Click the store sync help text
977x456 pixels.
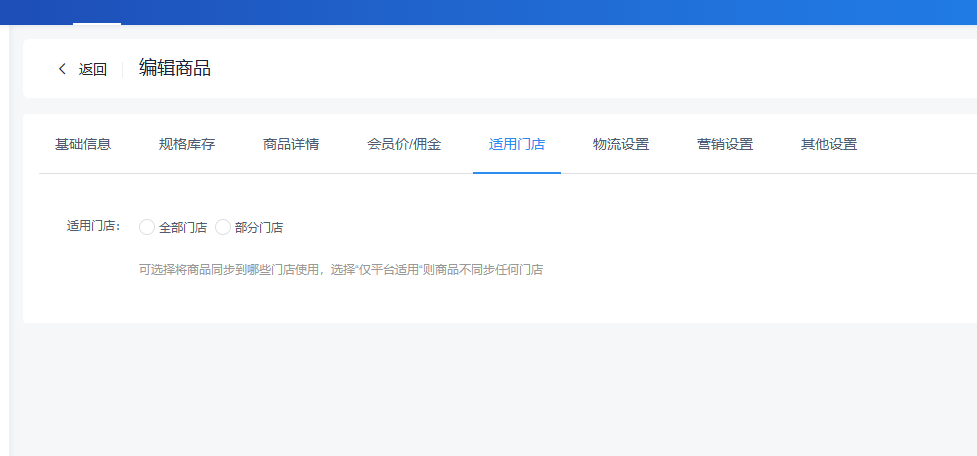coord(340,270)
